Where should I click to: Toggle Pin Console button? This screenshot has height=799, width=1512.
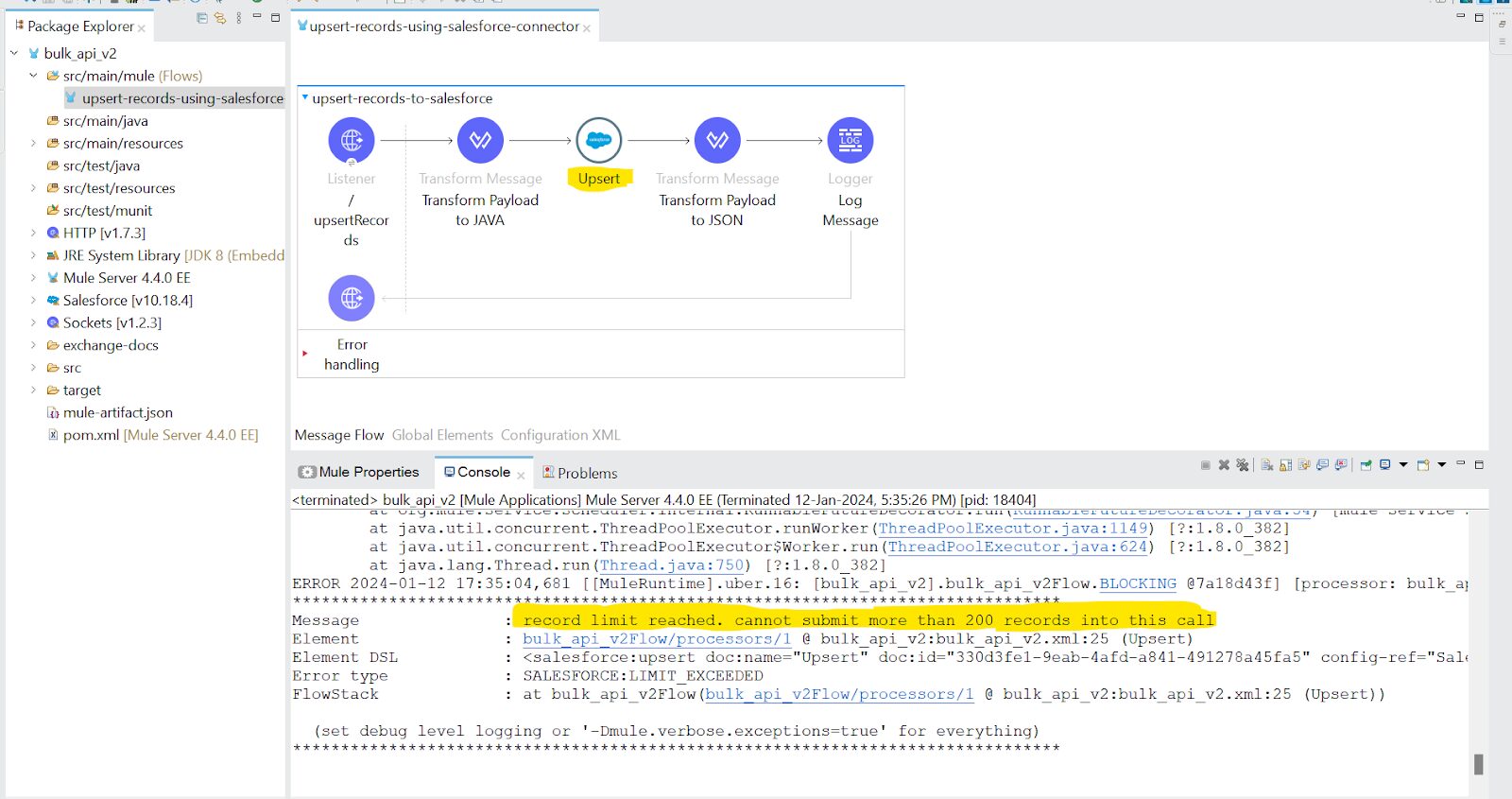[x=1366, y=464]
